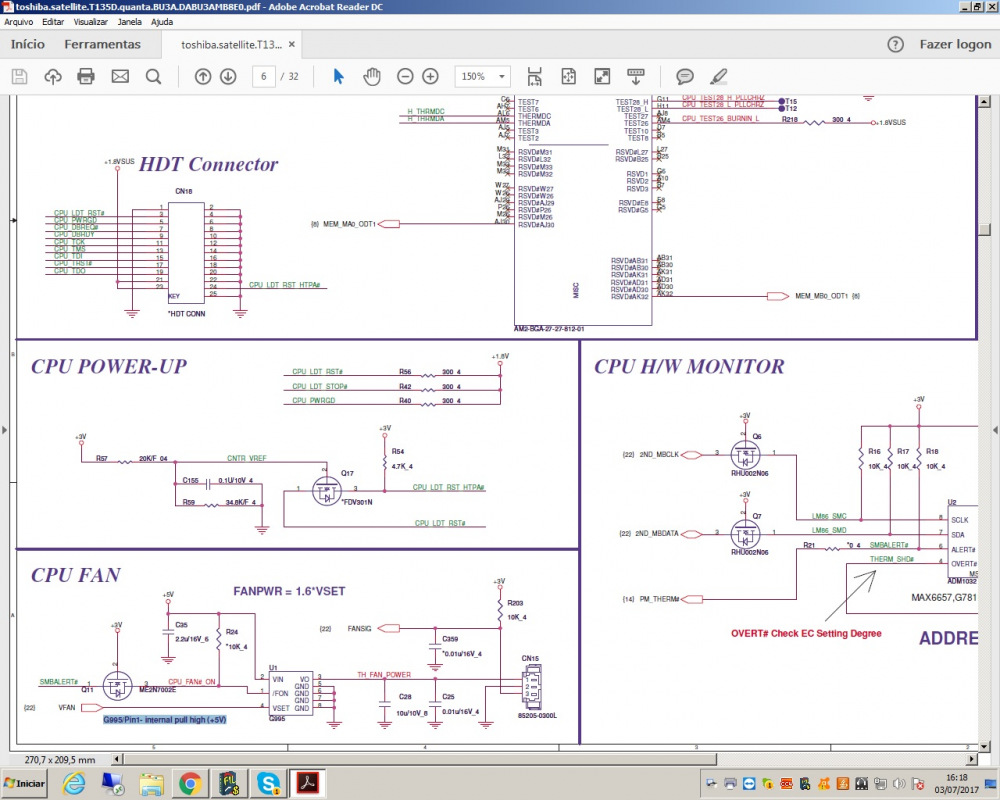
Task: Go to previous page arrow
Action: [203, 77]
